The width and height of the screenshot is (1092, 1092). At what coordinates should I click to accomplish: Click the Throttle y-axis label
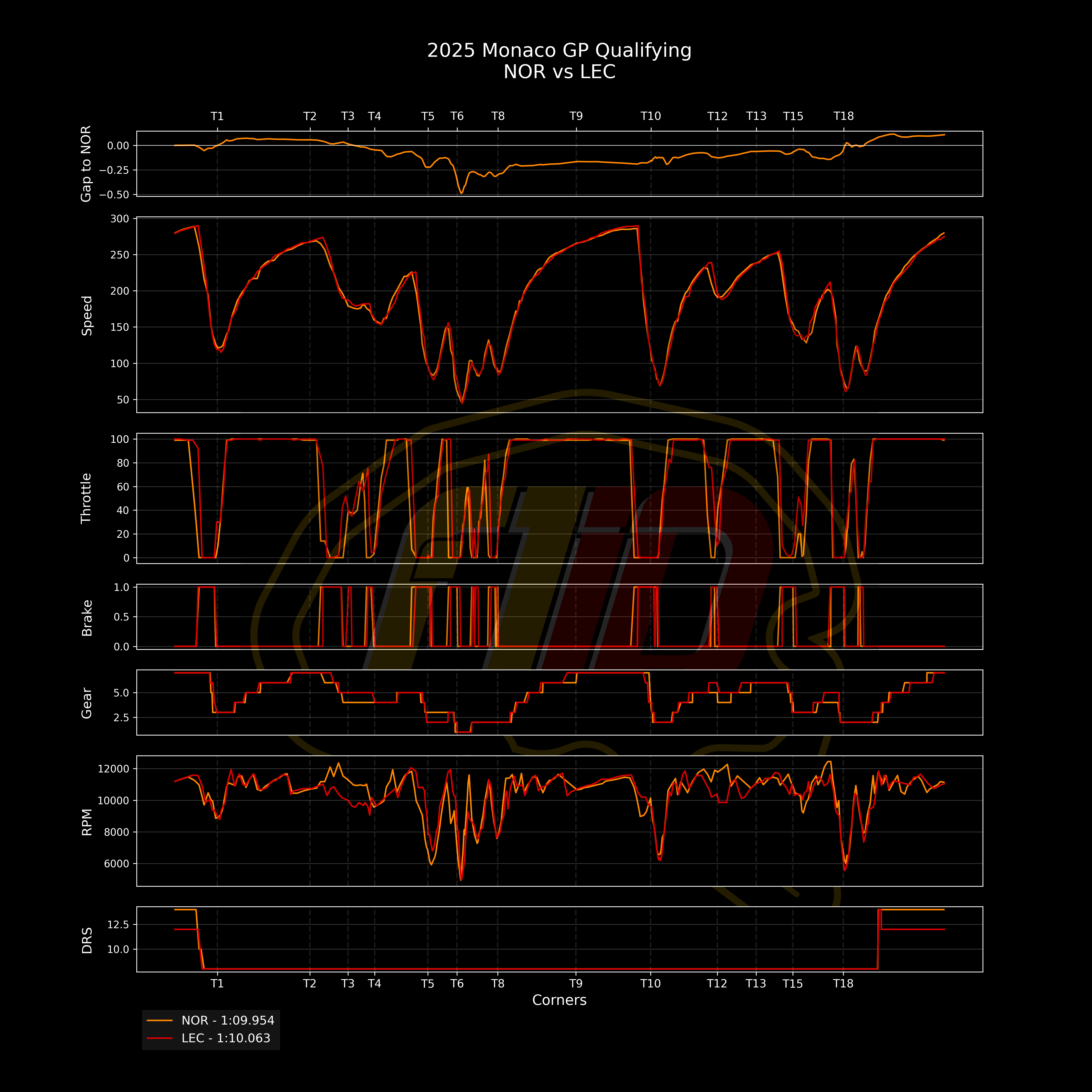86,498
